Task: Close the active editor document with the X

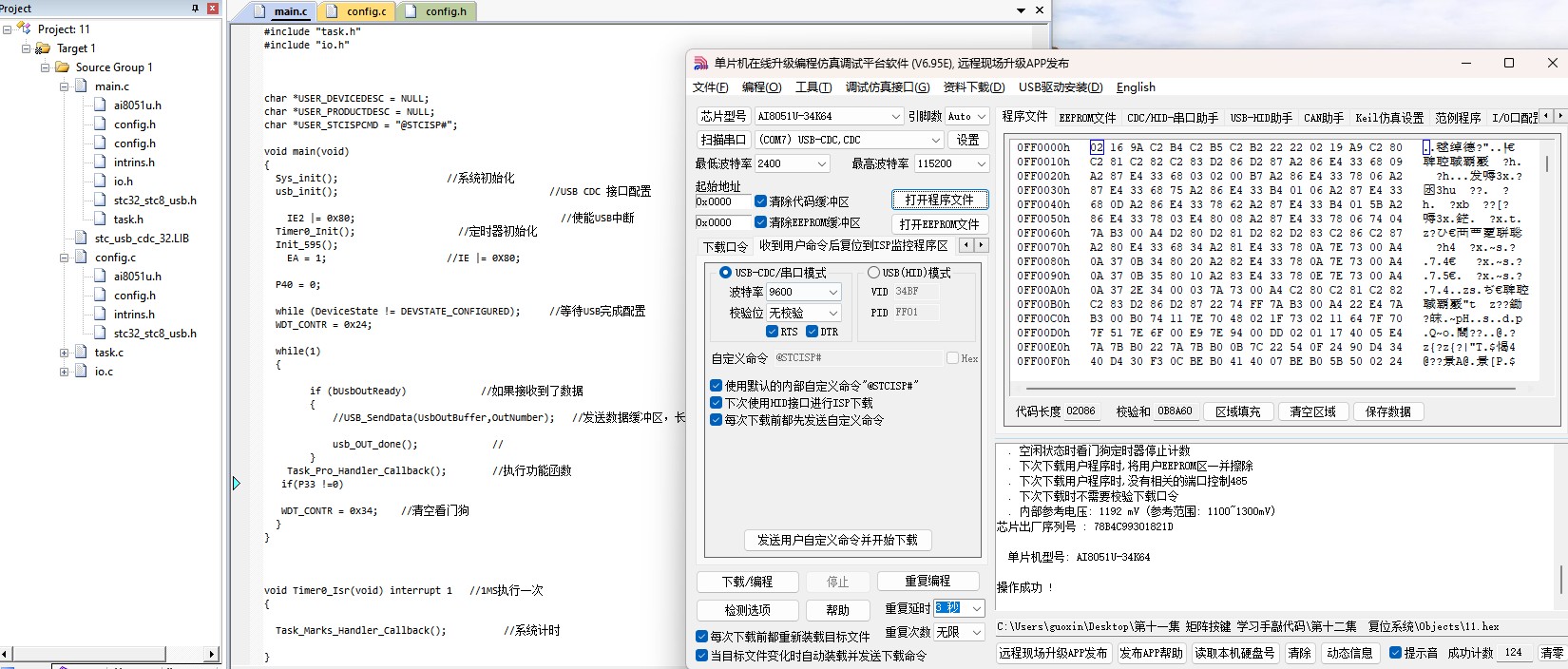Action: [x=1040, y=10]
